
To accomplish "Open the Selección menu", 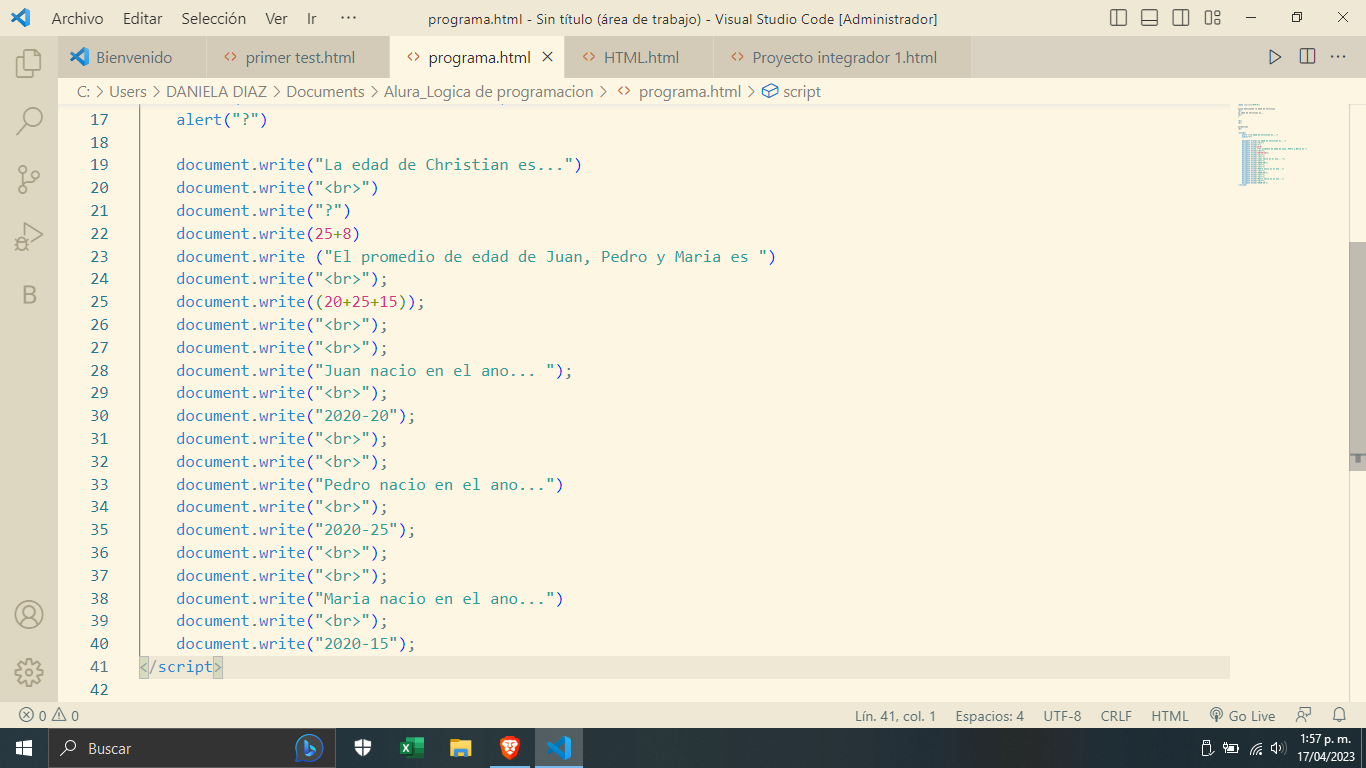I will coord(213,18).
